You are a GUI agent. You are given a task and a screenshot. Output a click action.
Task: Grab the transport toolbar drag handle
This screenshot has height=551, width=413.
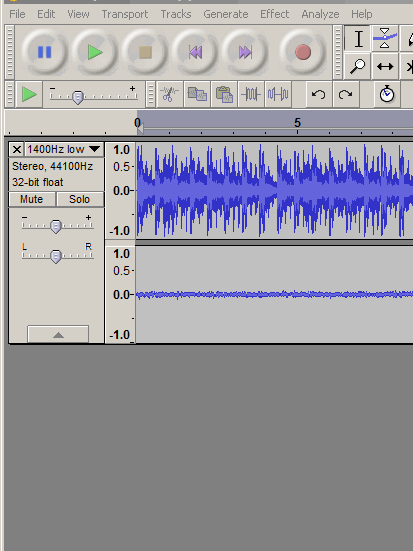[9, 52]
